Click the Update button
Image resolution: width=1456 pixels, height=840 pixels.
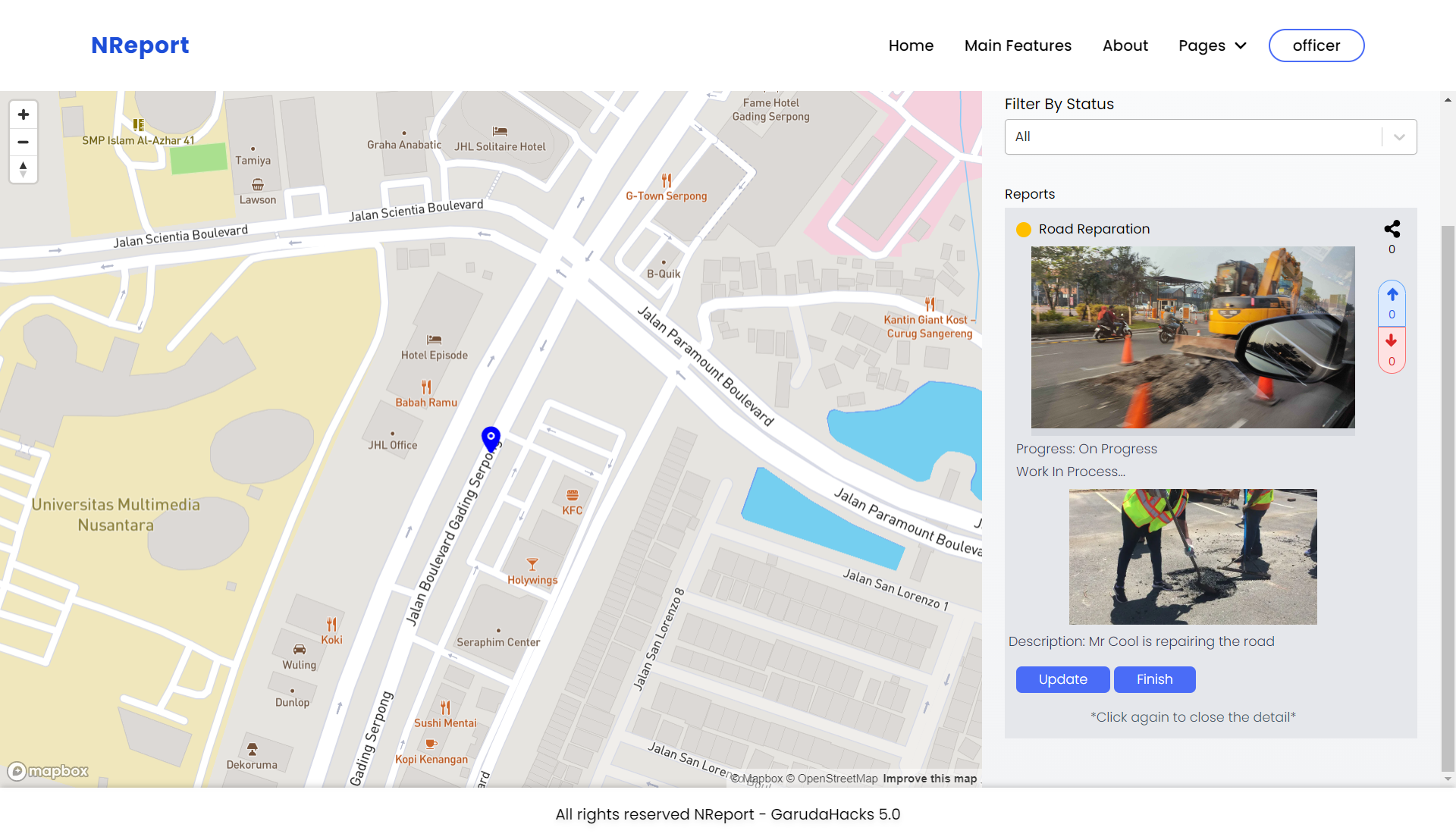(1062, 679)
